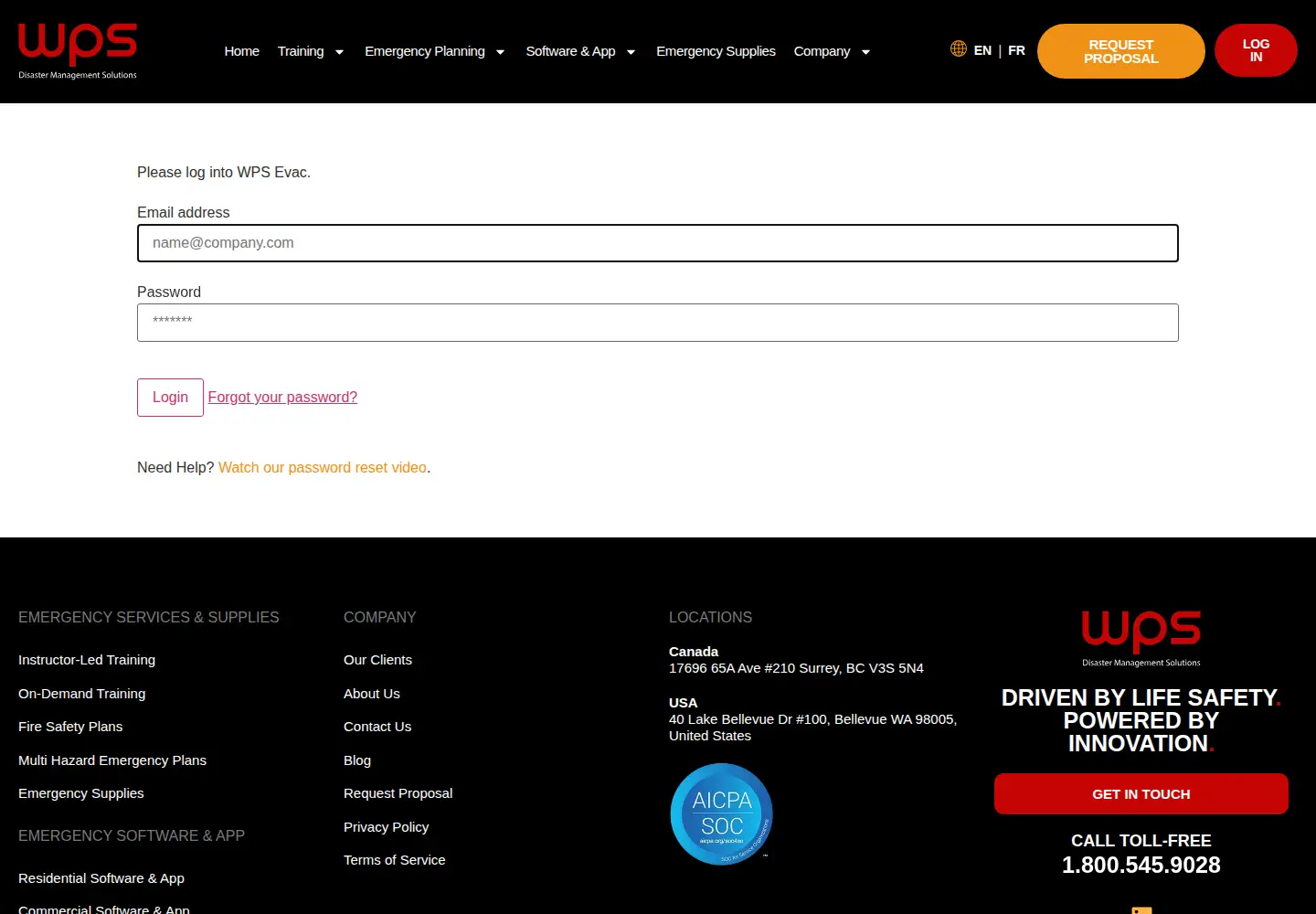Viewport: 1316px width, 914px height.
Task: Open Terms of Service footer link
Action: point(395,860)
